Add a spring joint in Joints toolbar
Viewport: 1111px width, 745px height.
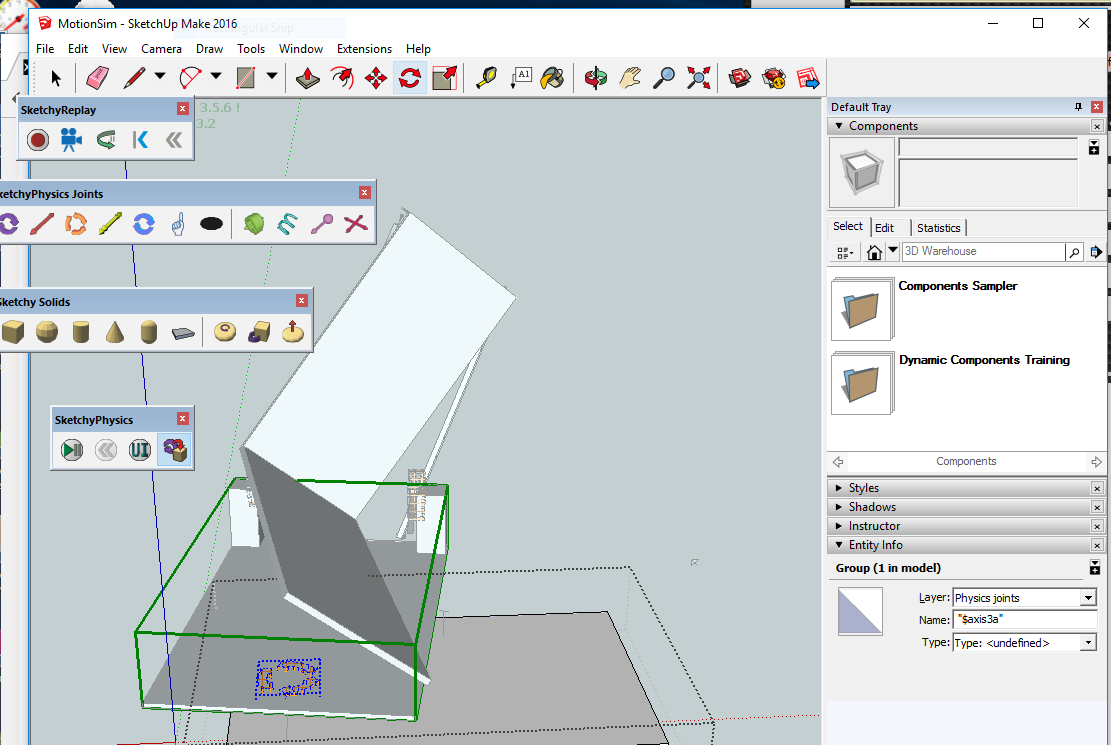pyautogui.click(x=287, y=225)
